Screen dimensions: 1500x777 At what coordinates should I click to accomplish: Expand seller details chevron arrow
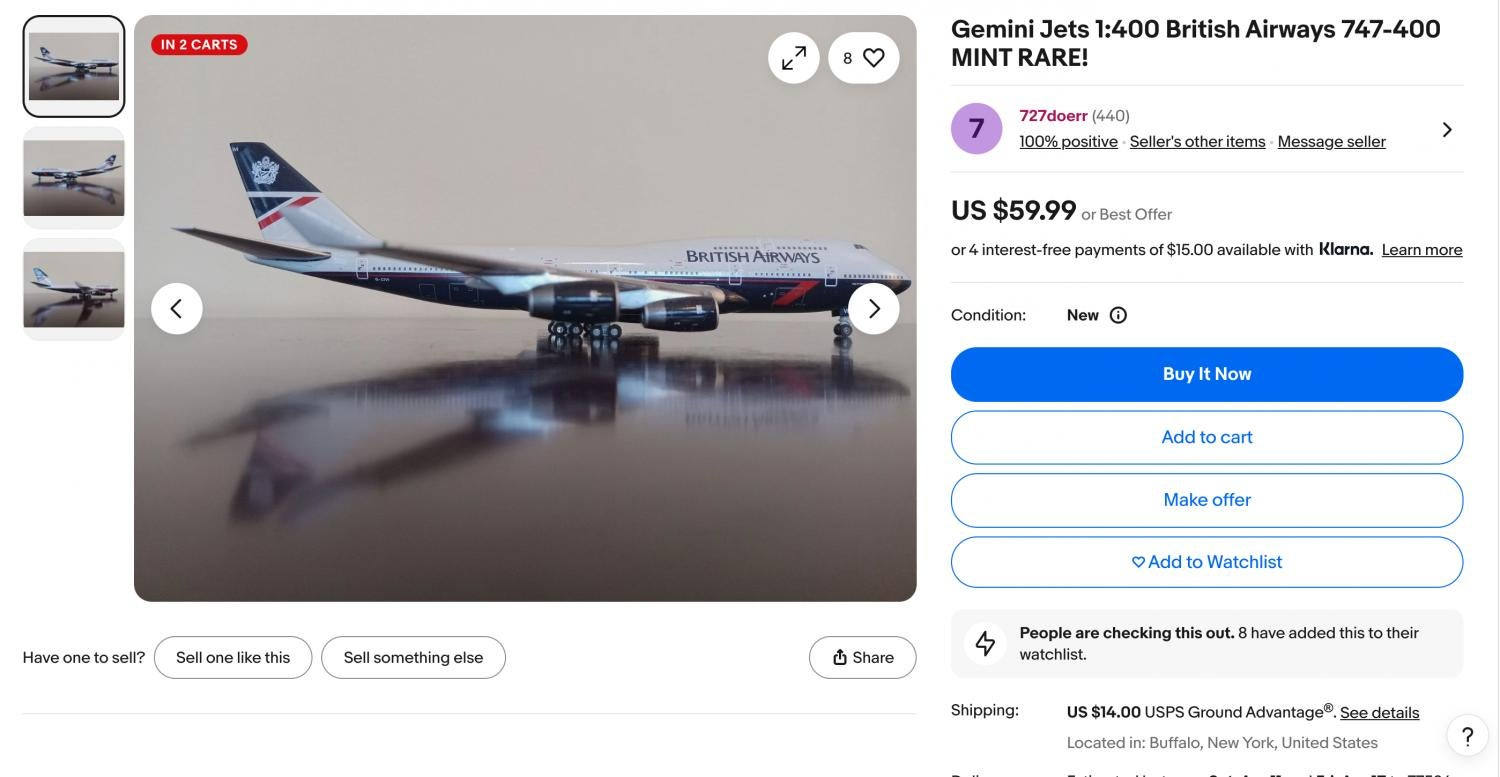1446,129
